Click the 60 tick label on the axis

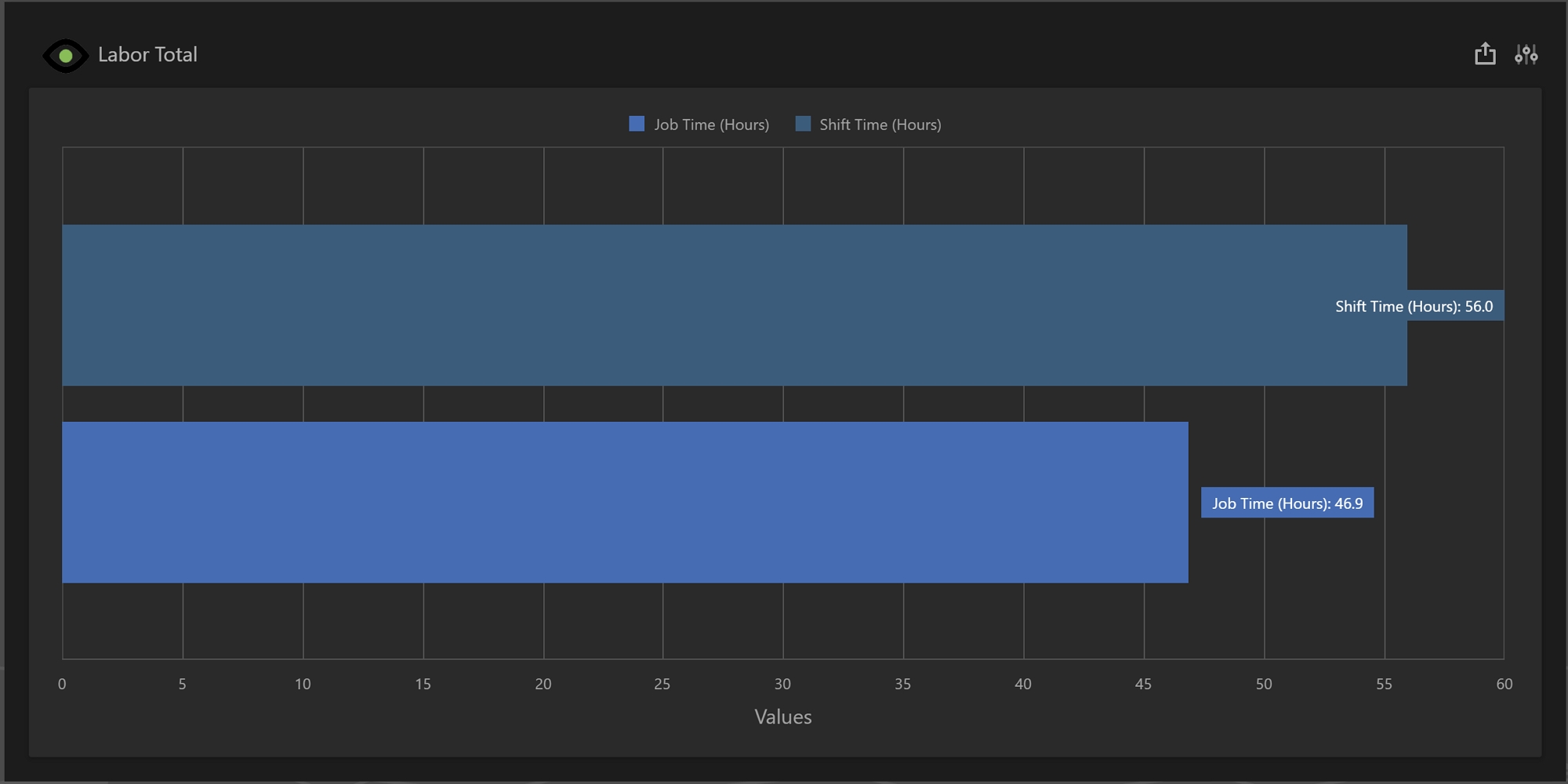[x=1504, y=684]
